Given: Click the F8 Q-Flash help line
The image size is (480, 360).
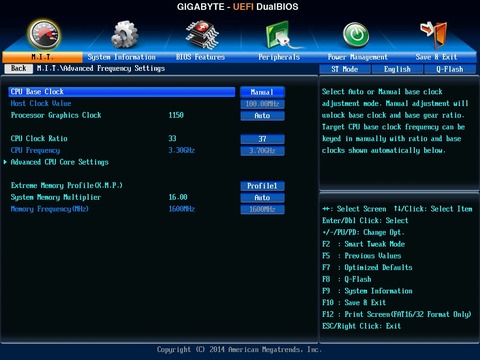Looking at the screenshot, I should coord(347,279).
